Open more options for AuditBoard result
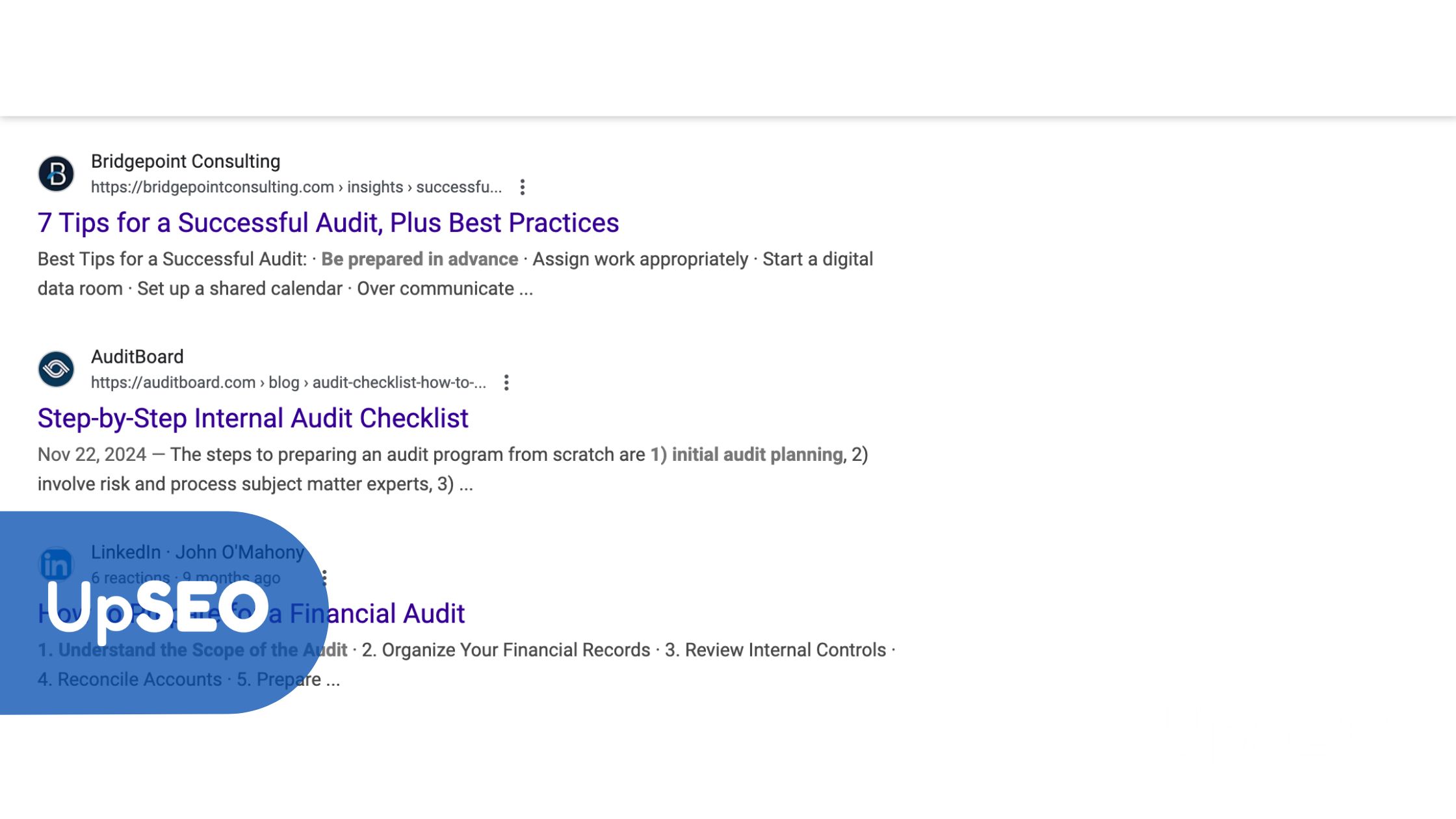This screenshot has width=1456, height=819. [x=506, y=383]
